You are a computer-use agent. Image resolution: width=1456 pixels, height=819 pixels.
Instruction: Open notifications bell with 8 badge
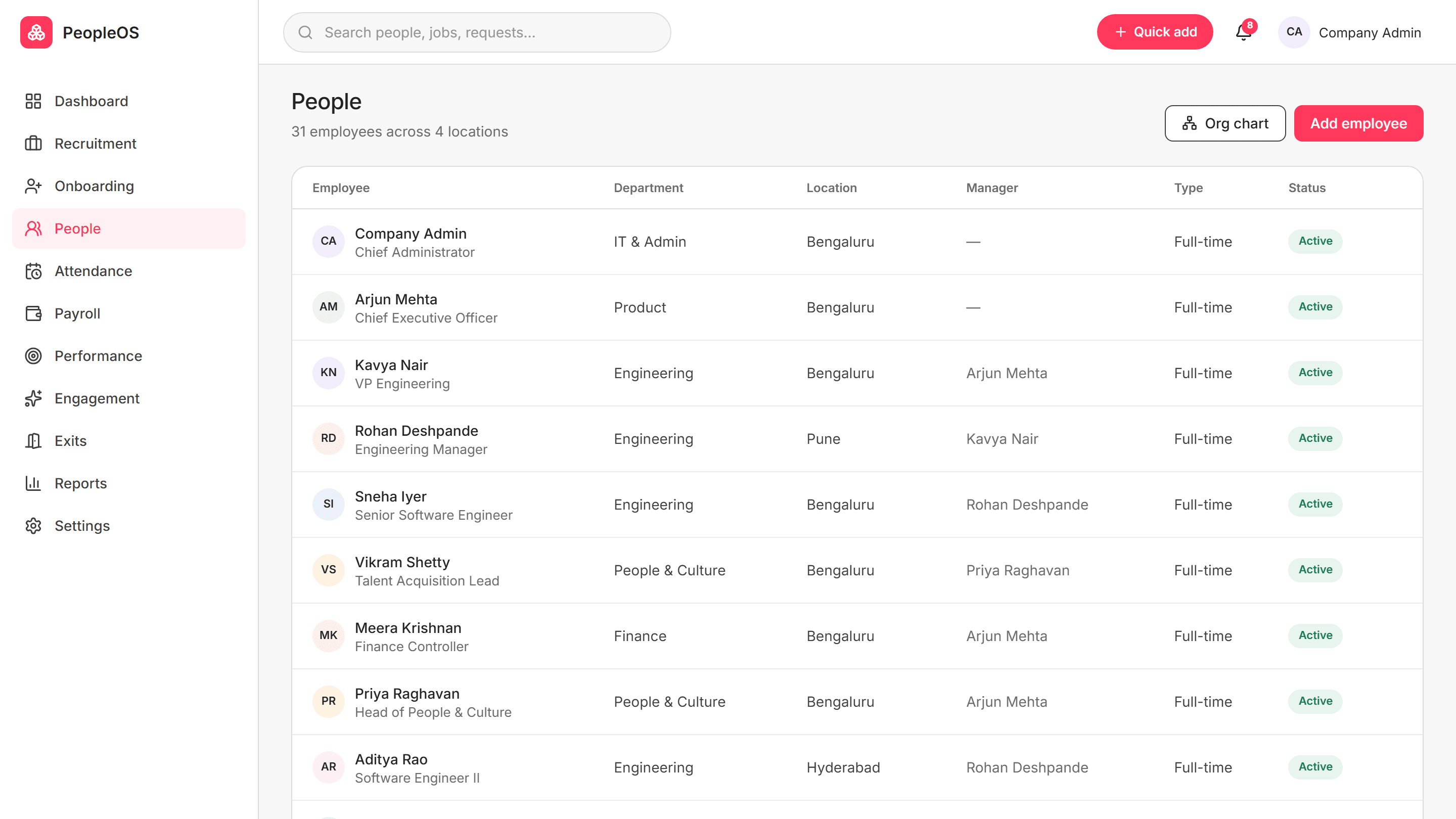(1244, 32)
